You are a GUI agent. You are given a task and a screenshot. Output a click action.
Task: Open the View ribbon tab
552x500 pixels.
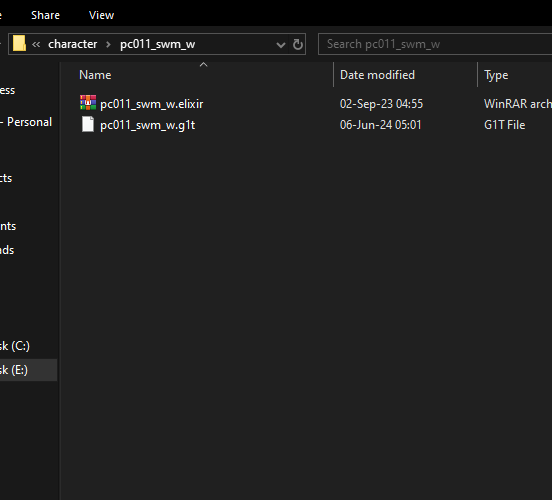click(101, 15)
